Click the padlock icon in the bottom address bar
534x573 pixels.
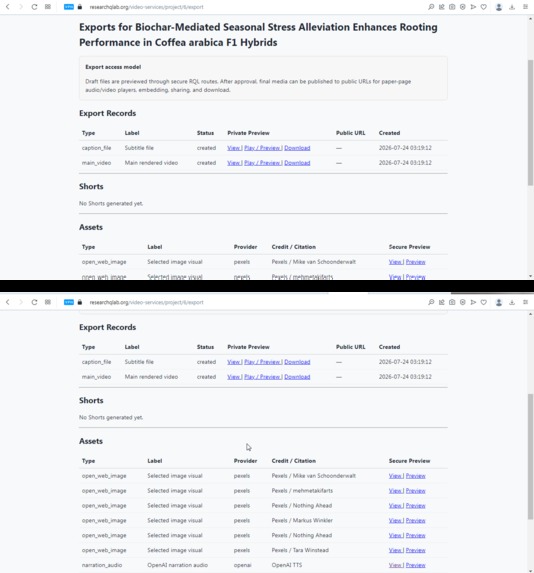[80, 302]
